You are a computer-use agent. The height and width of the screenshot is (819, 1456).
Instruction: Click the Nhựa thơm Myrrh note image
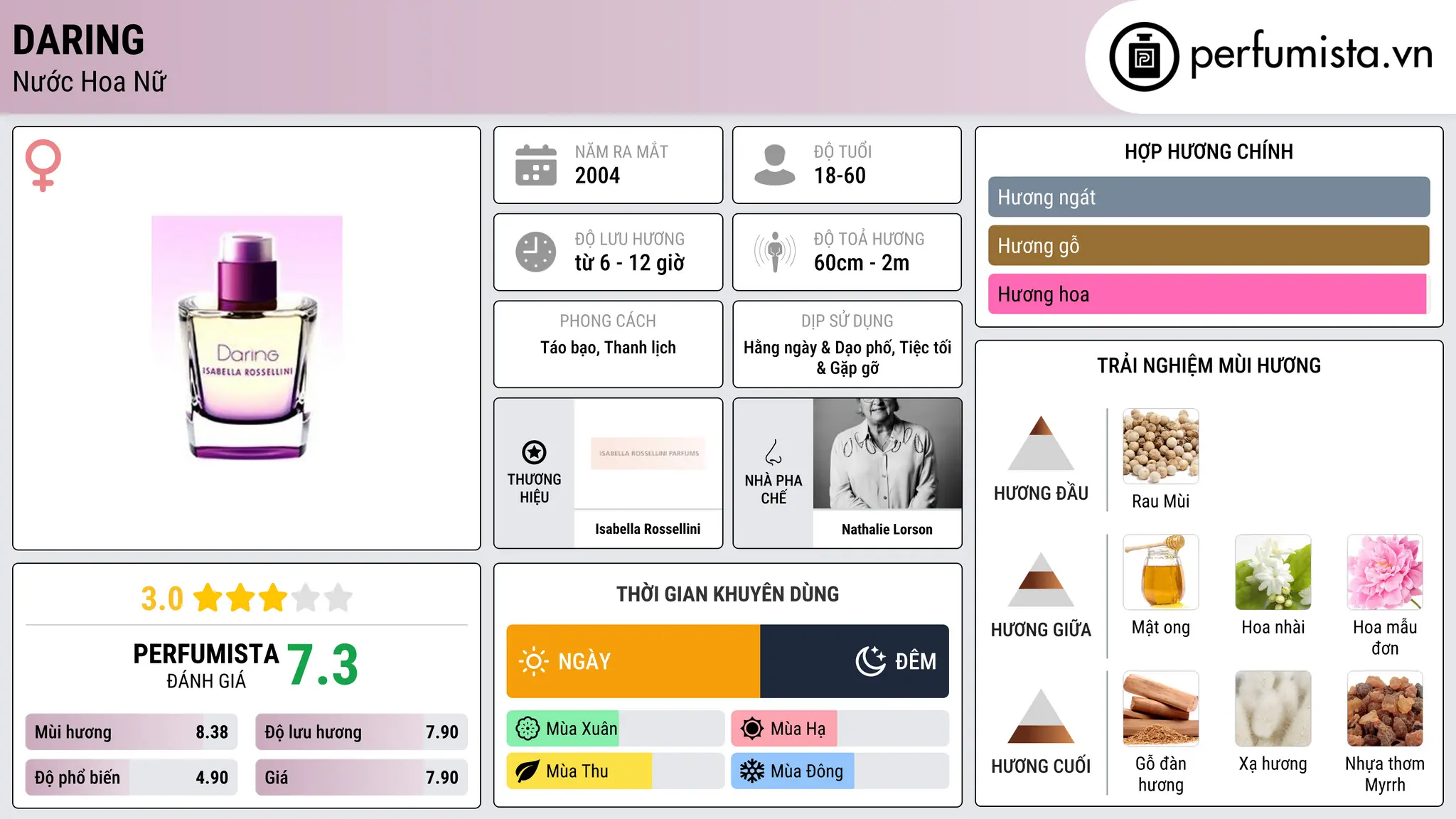1385,709
